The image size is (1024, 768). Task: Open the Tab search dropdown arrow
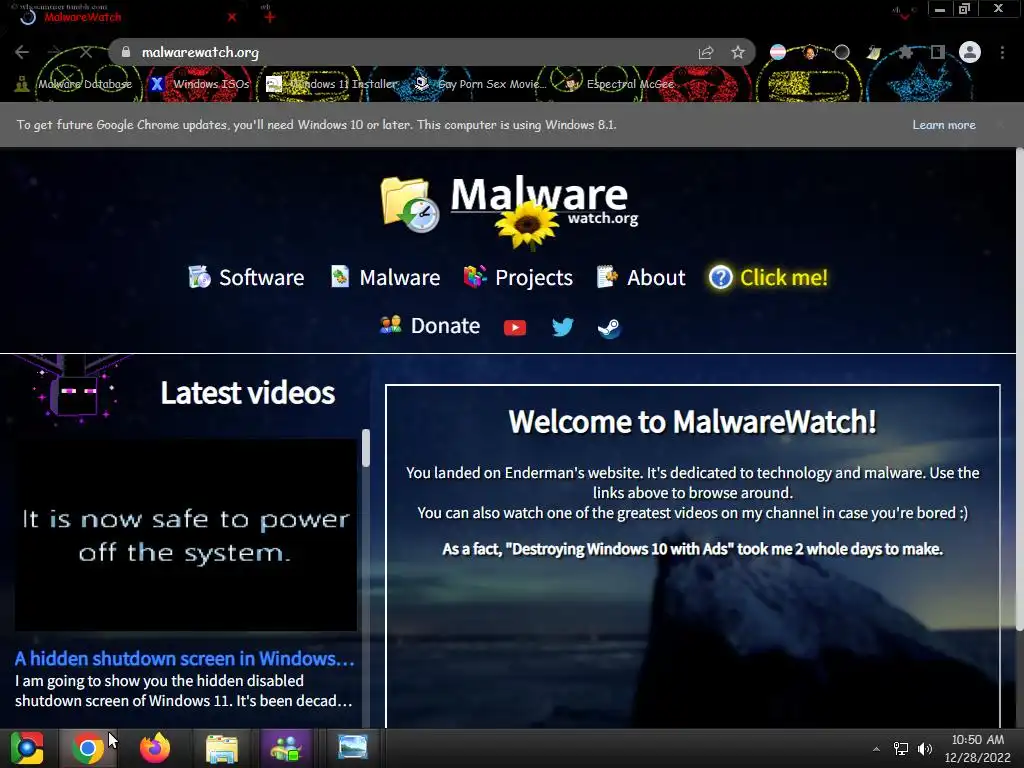point(904,14)
